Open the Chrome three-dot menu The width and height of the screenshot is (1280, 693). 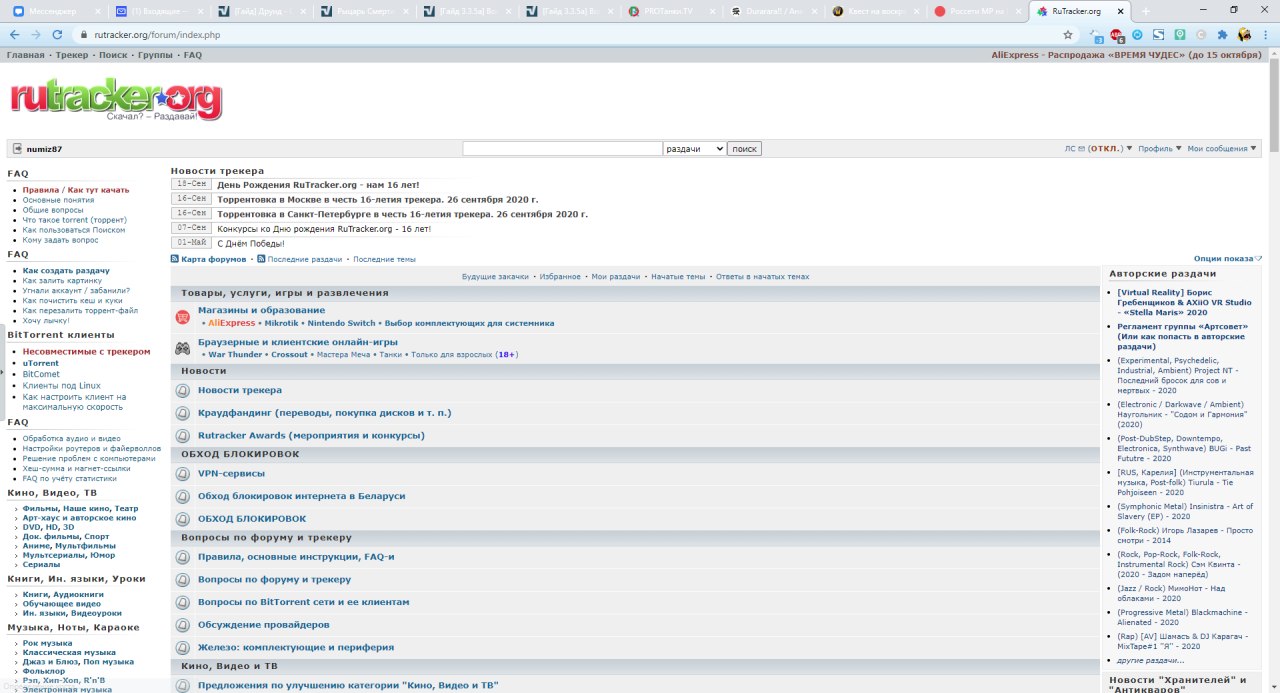coord(1266,34)
